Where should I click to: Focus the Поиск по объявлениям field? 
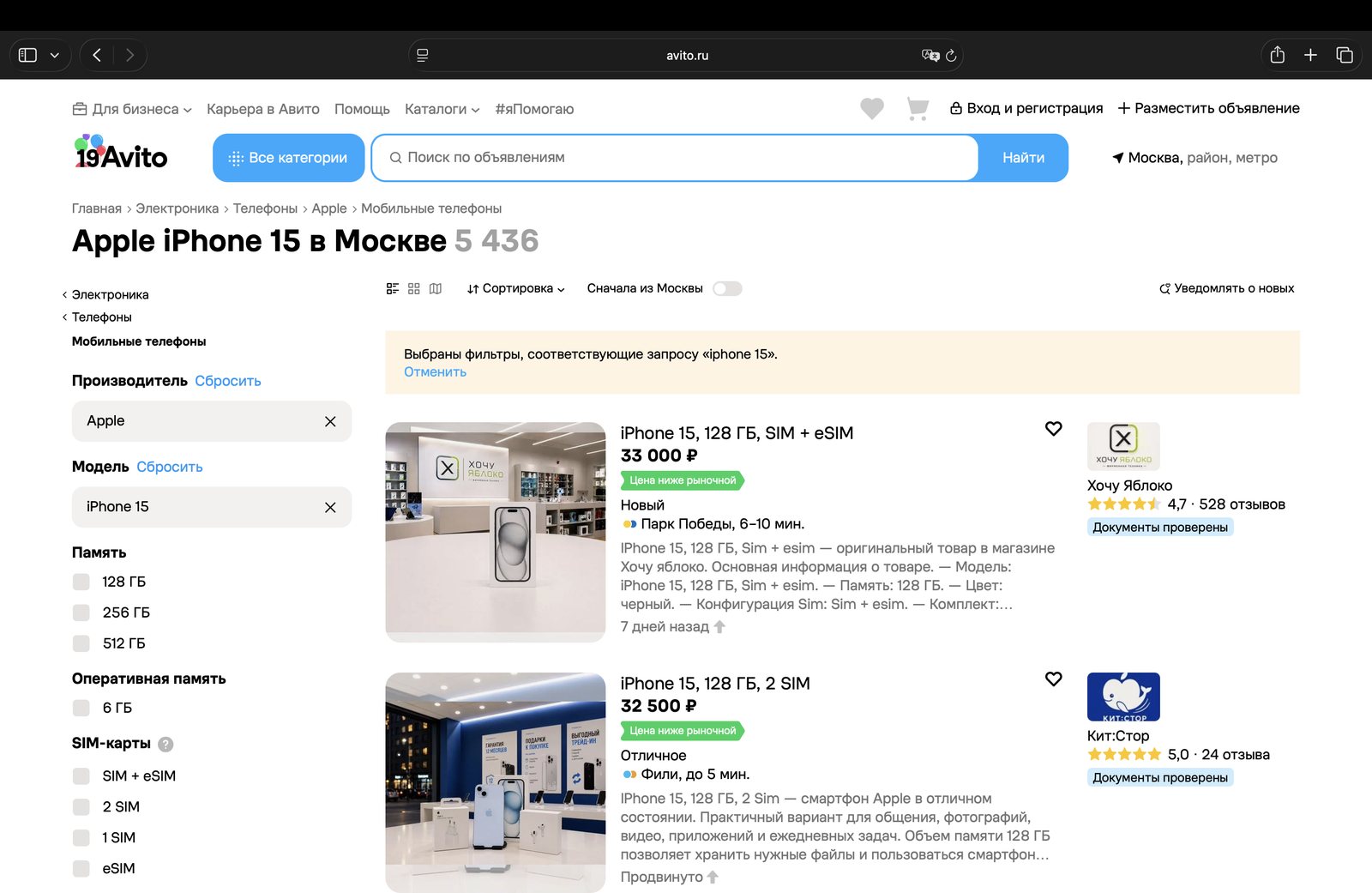(675, 158)
